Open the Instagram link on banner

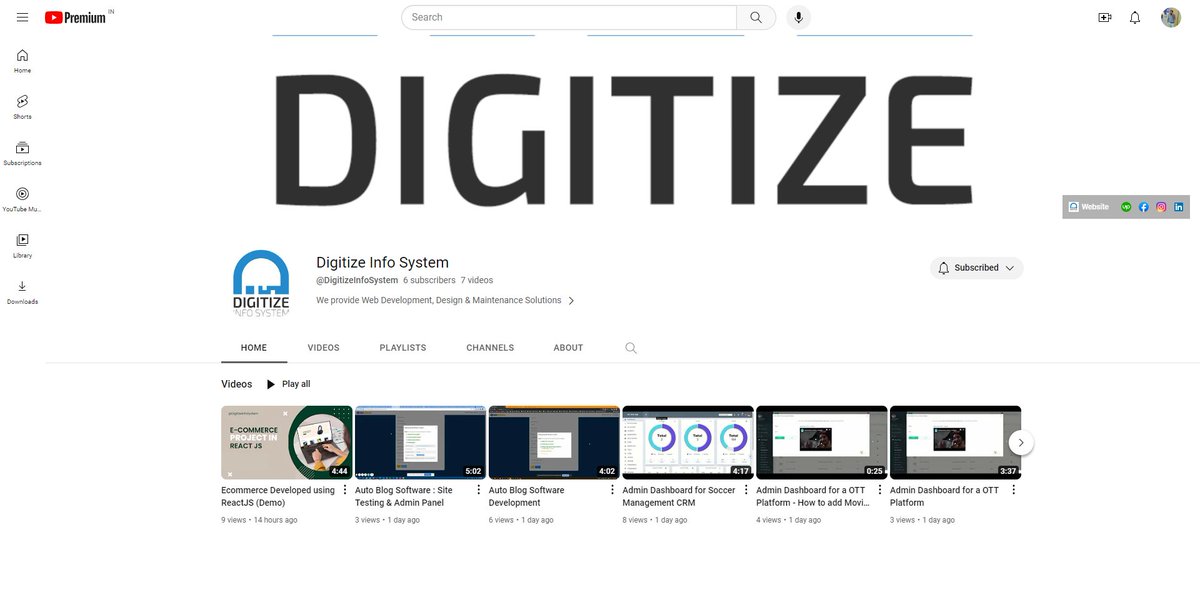1161,207
